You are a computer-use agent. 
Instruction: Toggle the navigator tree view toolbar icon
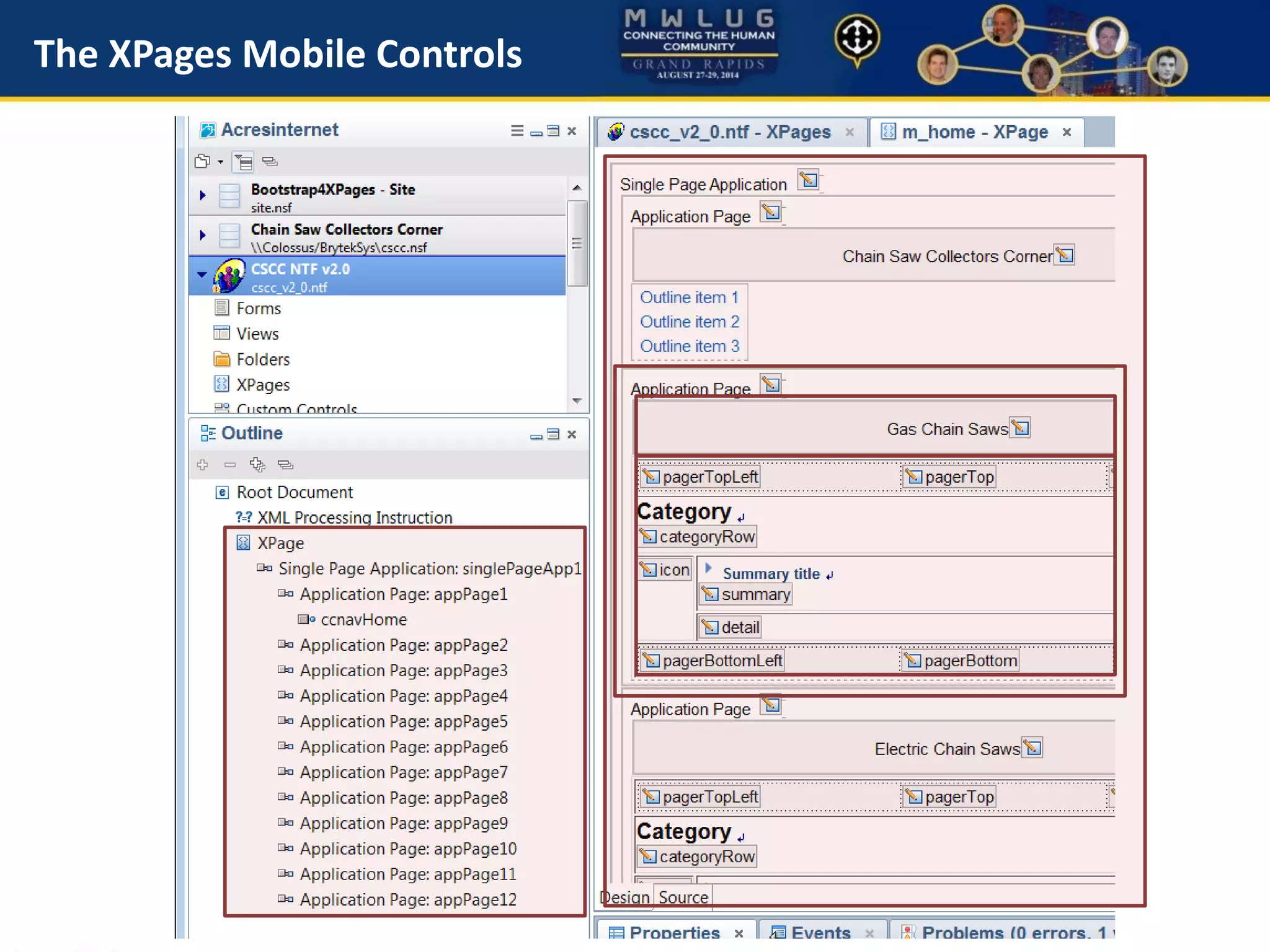243,162
